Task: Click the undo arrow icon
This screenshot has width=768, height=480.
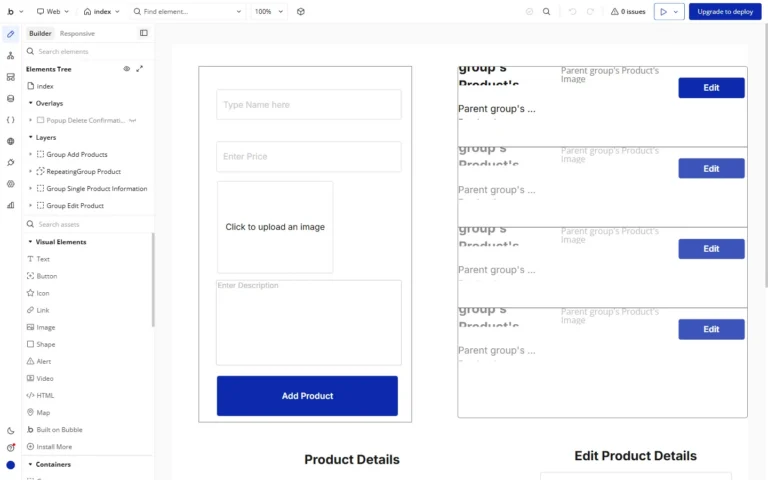Action: click(x=573, y=11)
